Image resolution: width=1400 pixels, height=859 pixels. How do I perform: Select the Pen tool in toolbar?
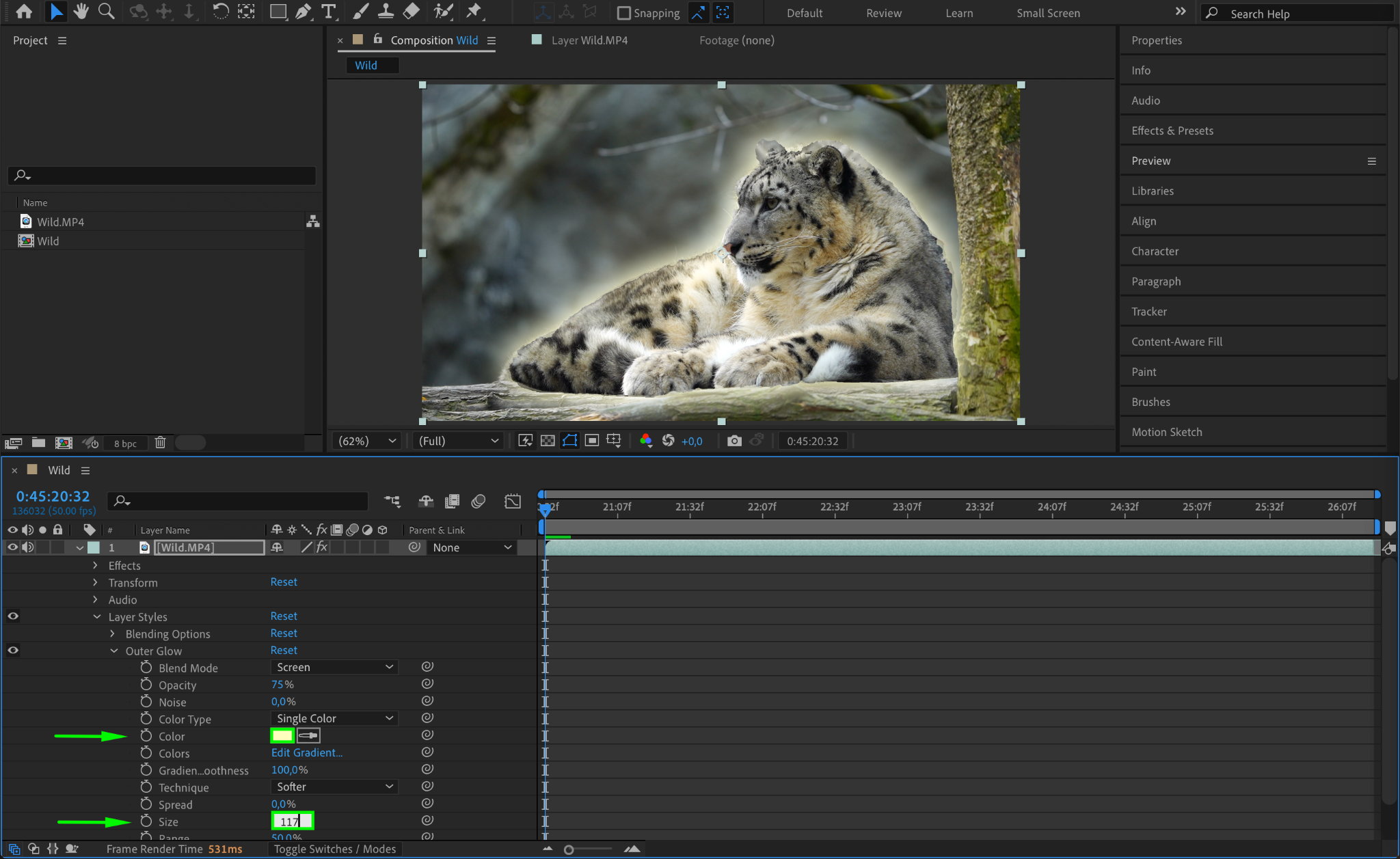[x=303, y=12]
